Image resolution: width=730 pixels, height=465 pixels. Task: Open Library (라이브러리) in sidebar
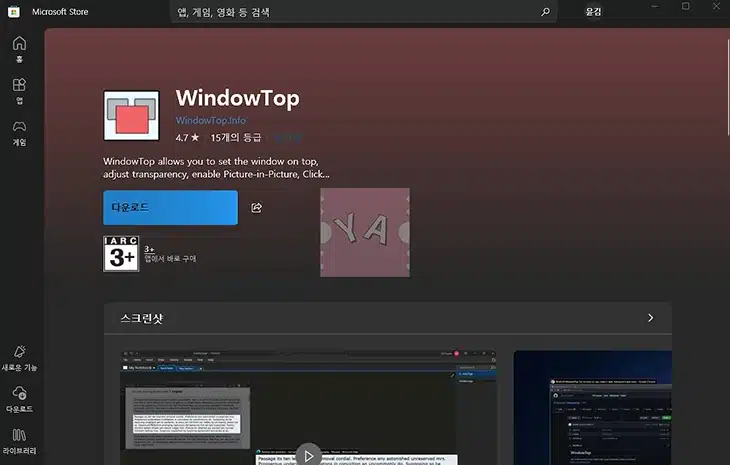pyautogui.click(x=19, y=441)
